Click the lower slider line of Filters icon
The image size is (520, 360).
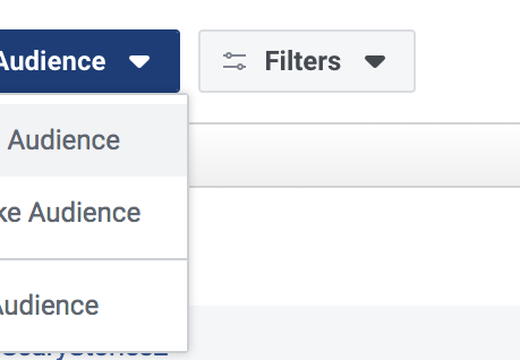[x=234, y=67]
